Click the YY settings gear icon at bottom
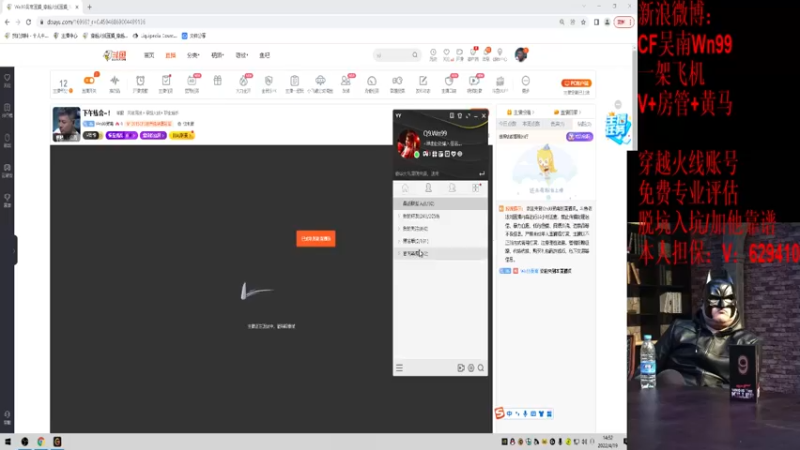Viewport: 800px width, 450px height. tap(471, 368)
